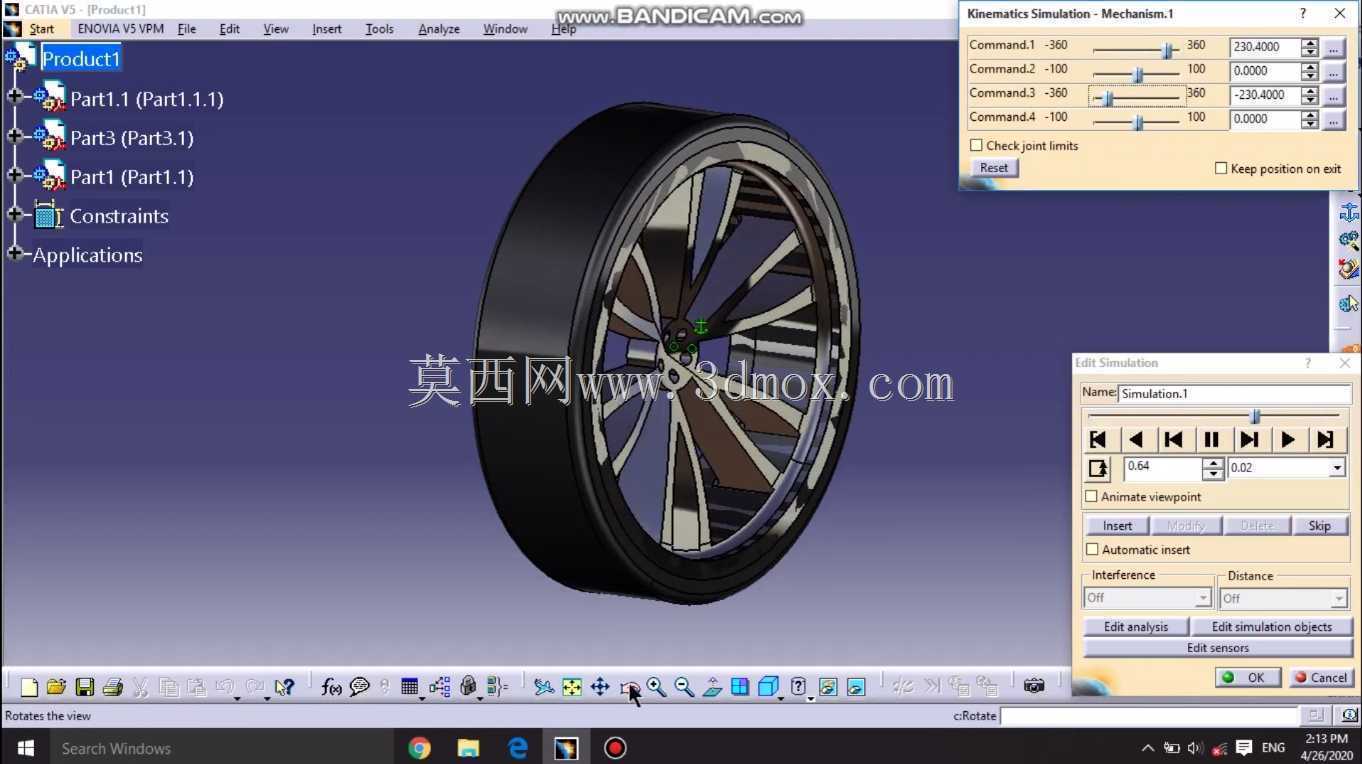The height and width of the screenshot is (764, 1362).
Task: Click the Zoom Out magnifier icon
Action: [684, 687]
